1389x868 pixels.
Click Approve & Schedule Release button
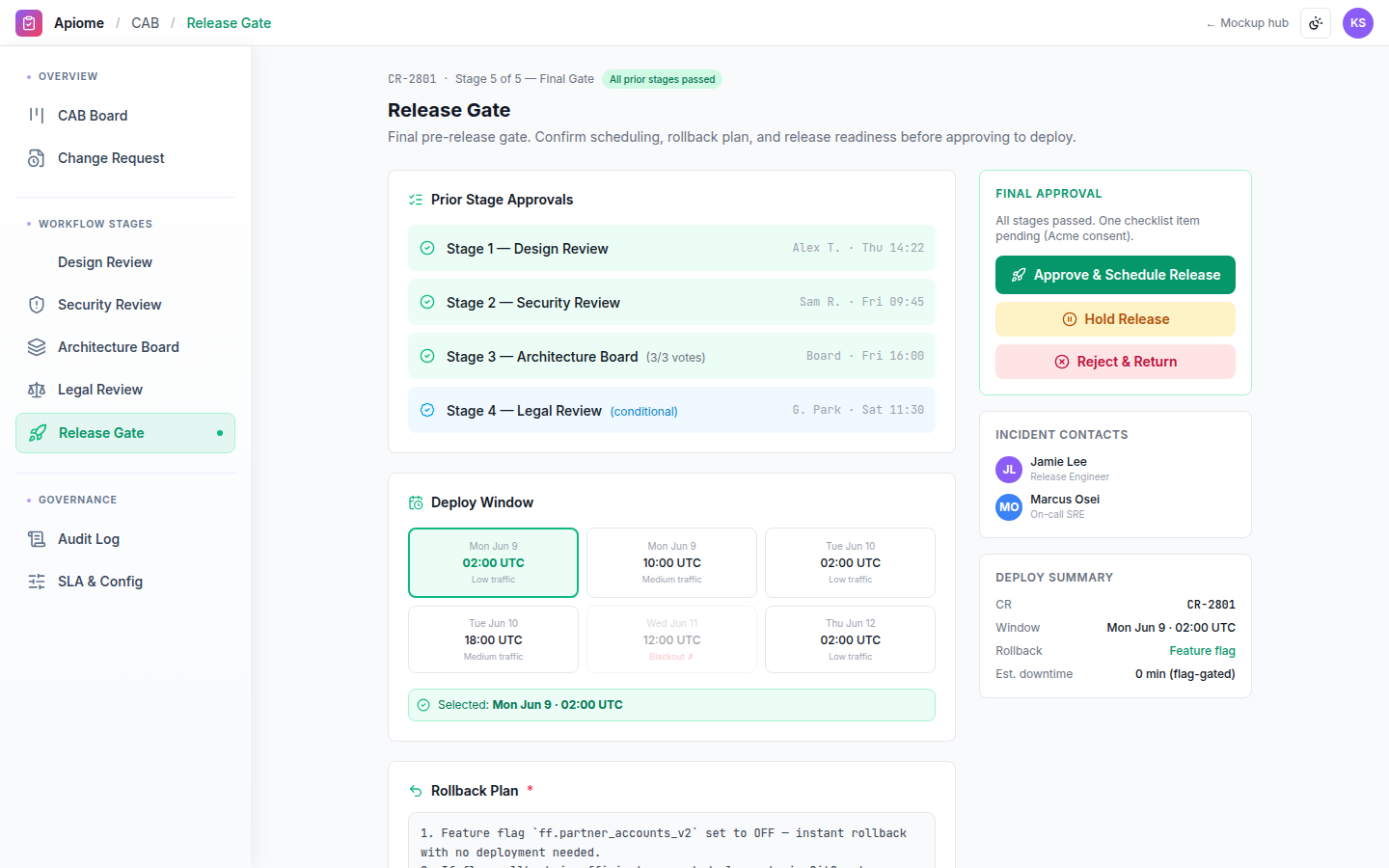coord(1115,275)
